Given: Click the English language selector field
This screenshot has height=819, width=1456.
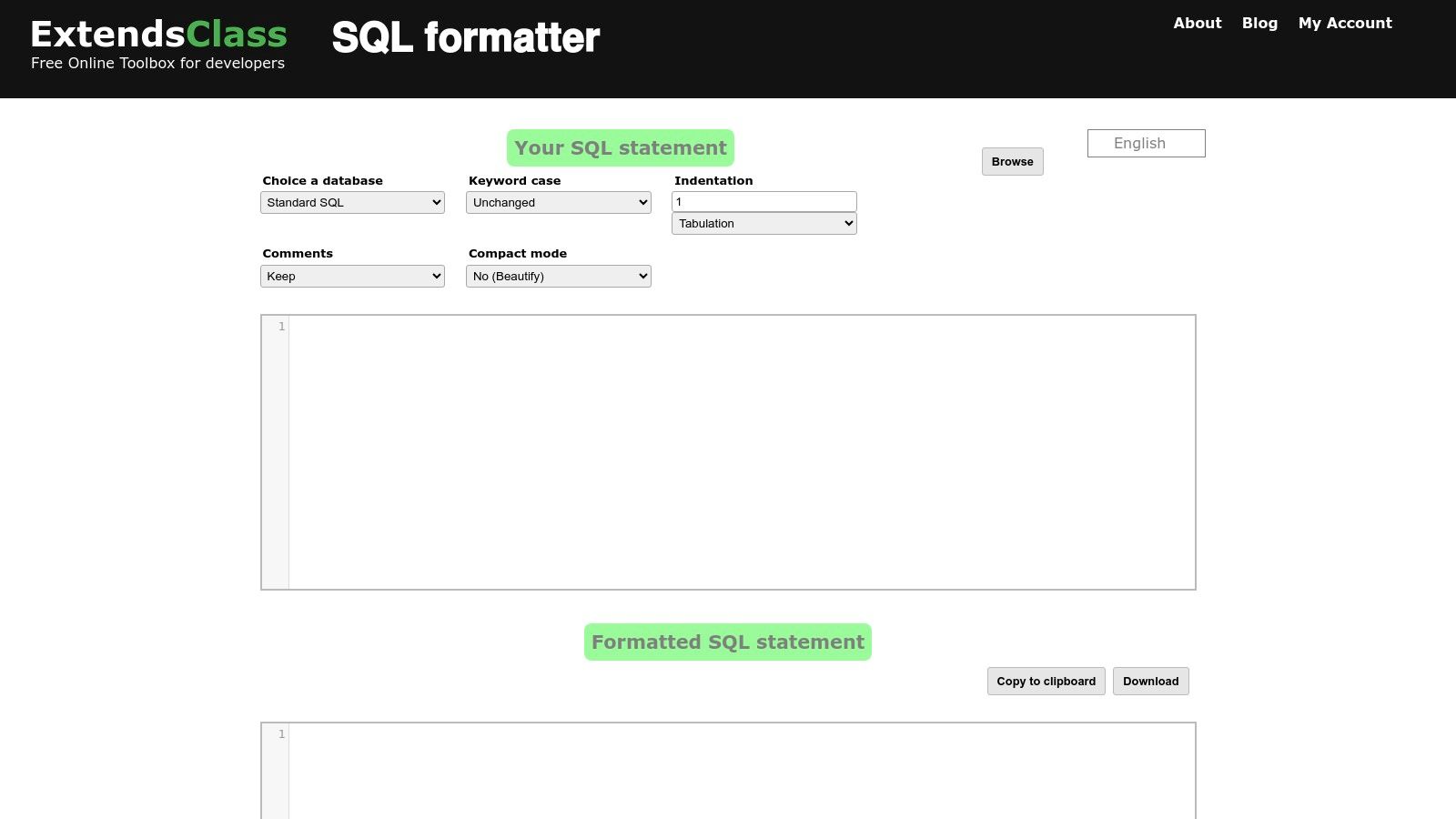Looking at the screenshot, I should [x=1146, y=143].
